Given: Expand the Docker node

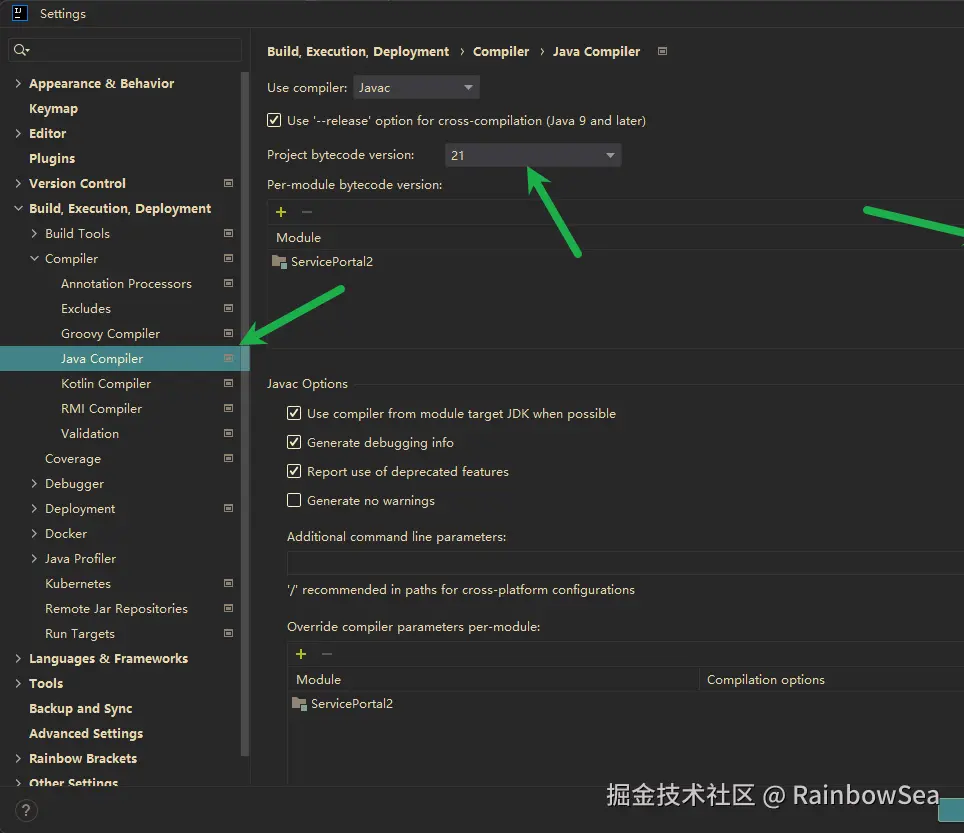Looking at the screenshot, I should click(x=34, y=533).
